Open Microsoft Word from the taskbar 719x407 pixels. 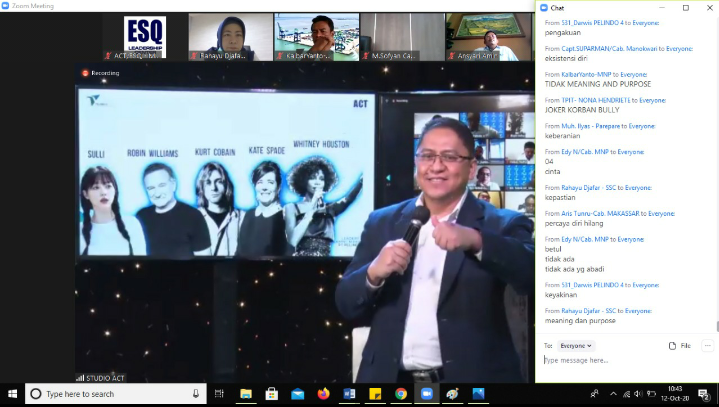coord(349,394)
